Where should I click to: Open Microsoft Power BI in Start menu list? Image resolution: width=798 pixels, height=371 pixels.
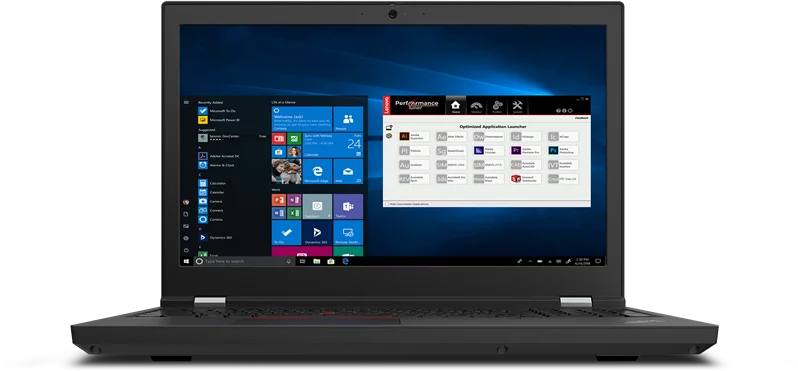(x=219, y=120)
